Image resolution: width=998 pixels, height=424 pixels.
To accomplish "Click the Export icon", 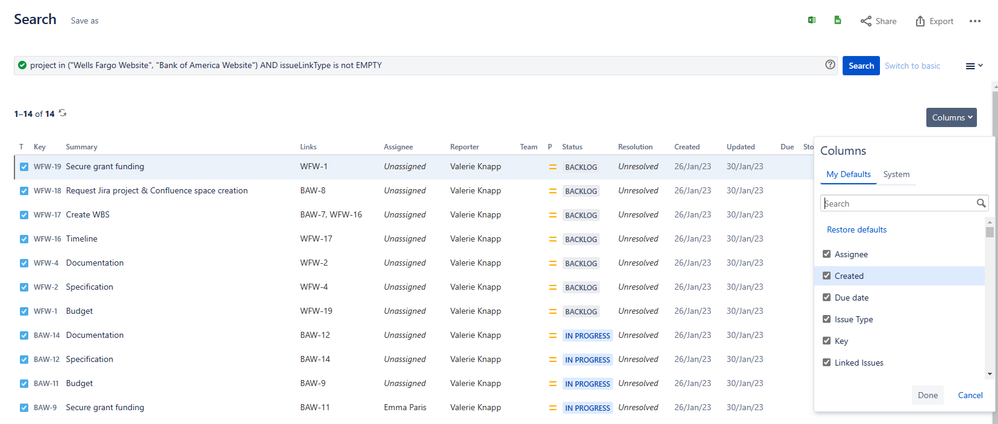I will click(920, 21).
